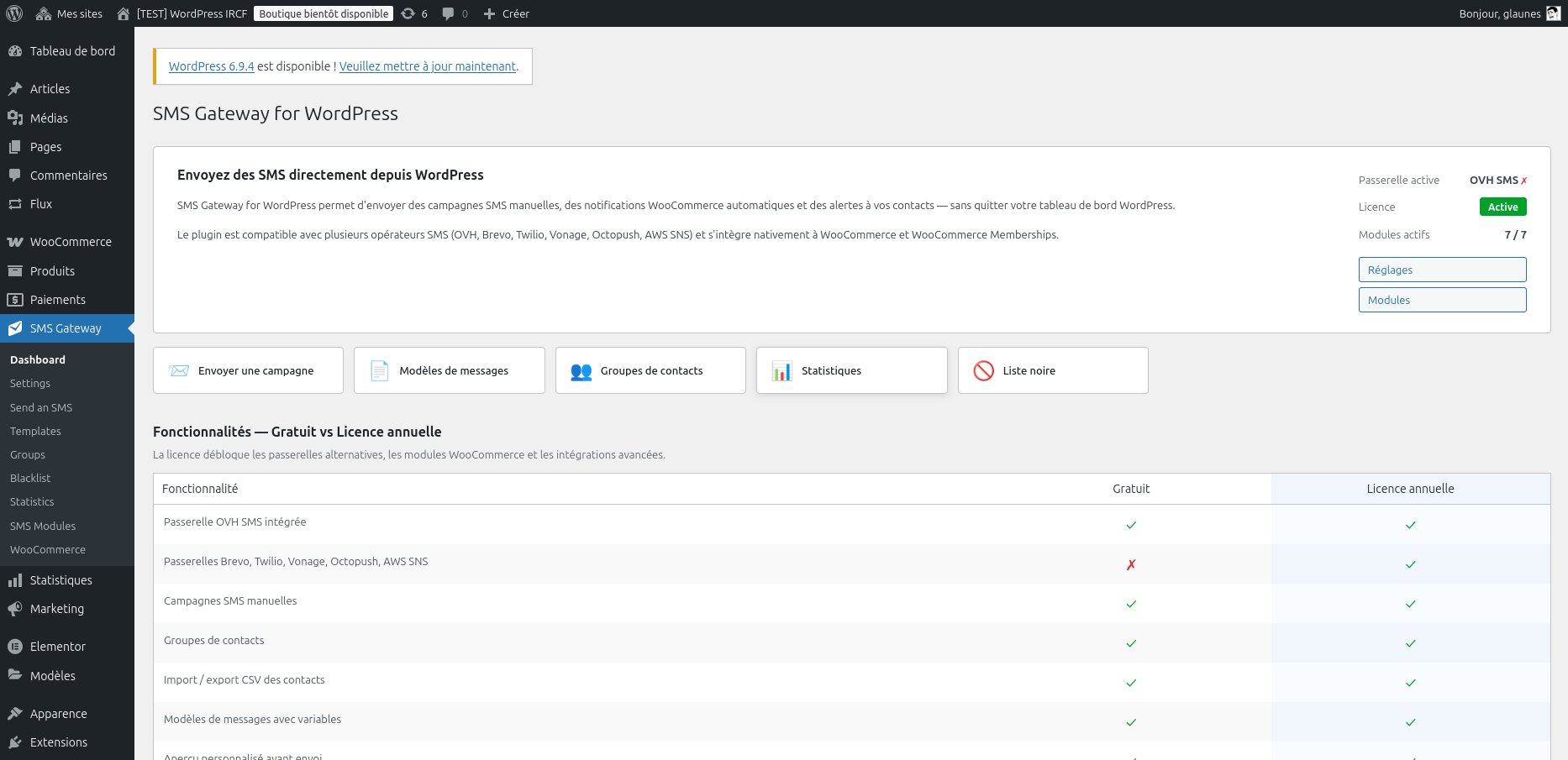
Task: Click the Réglages button
Action: [1442, 270]
